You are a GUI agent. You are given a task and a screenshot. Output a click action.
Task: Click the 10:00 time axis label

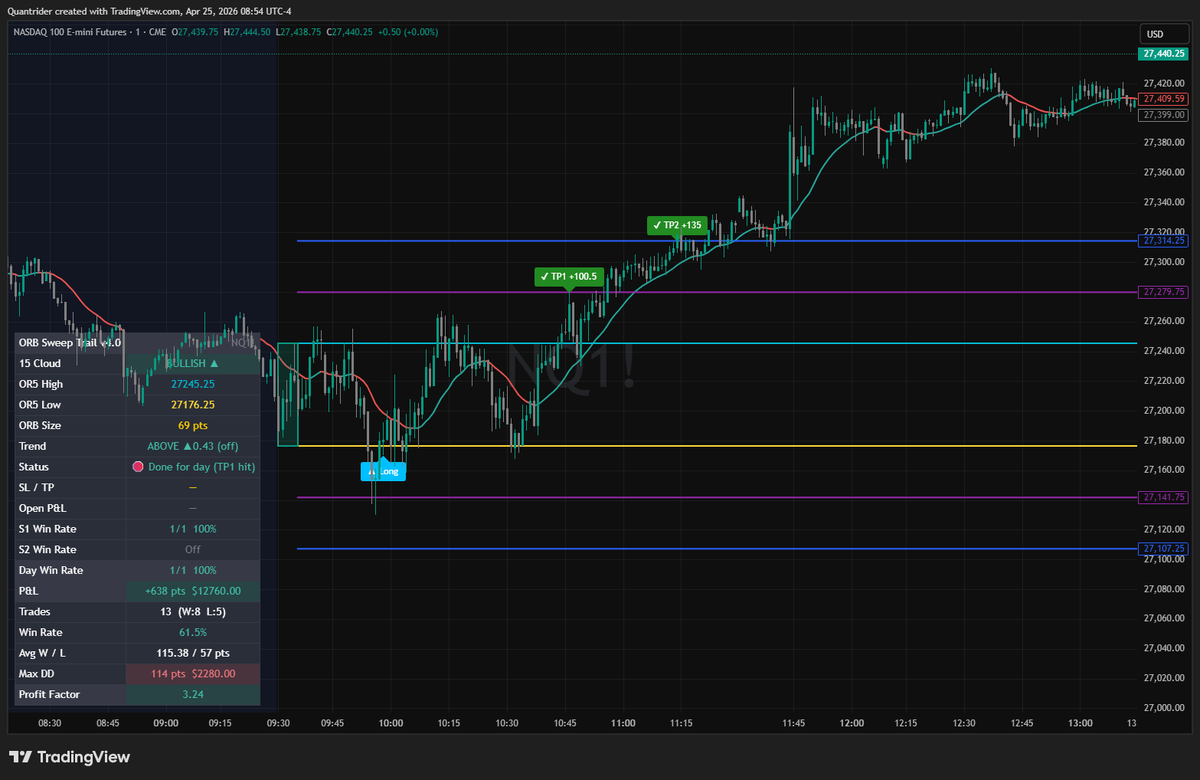391,723
